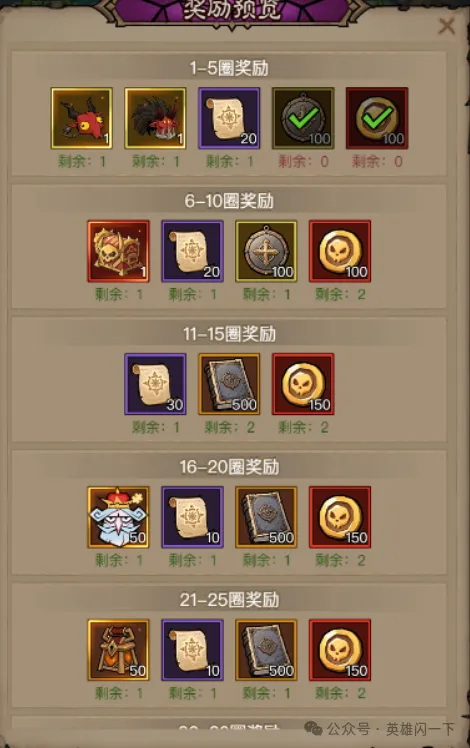Click the claimed compass medal with green checkmark
The height and width of the screenshot is (748, 470).
[x=303, y=118]
